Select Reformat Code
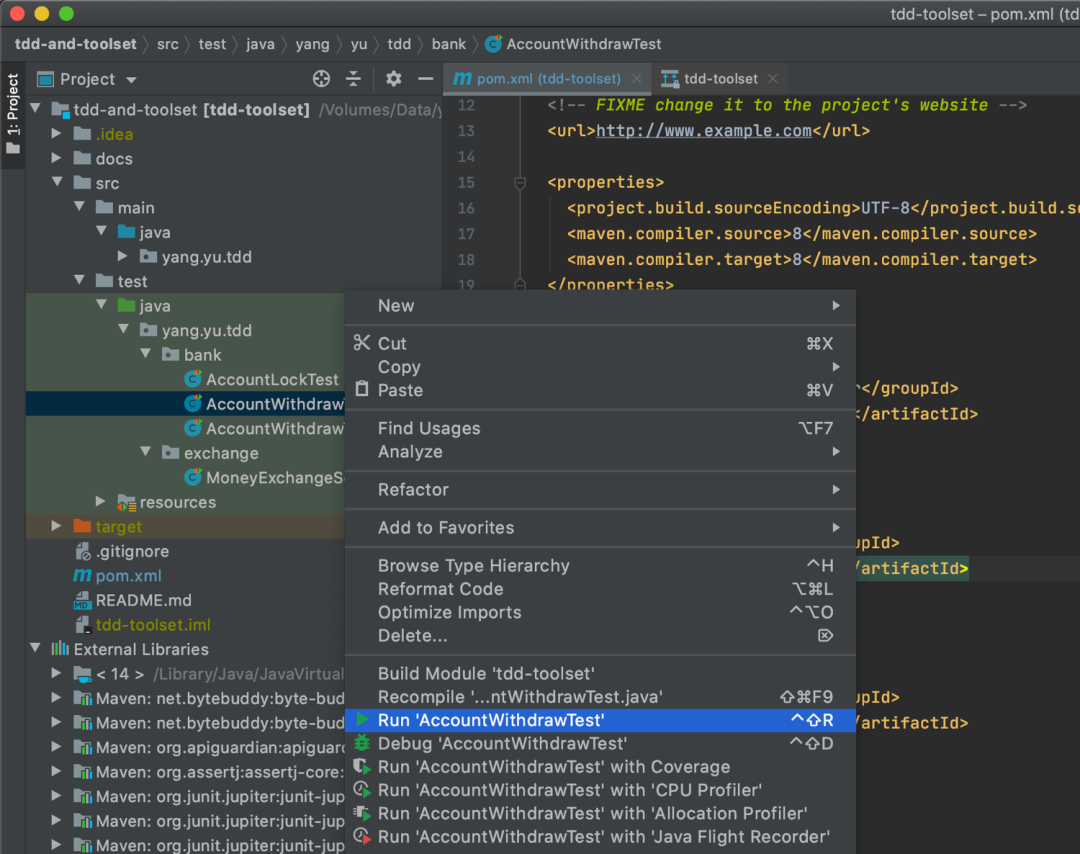The width and height of the screenshot is (1080, 854). 600,589
